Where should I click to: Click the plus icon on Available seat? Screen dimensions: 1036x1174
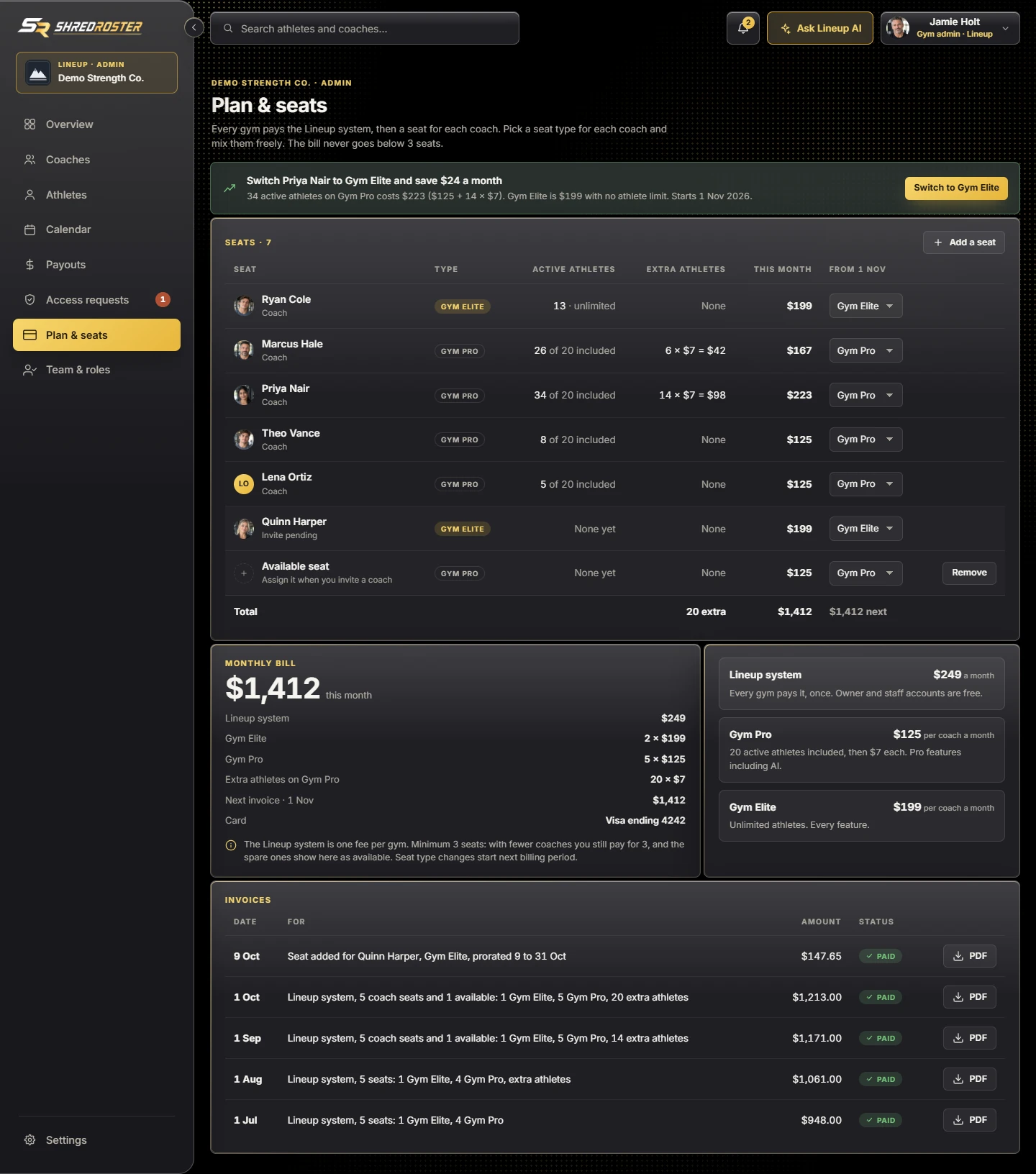coord(244,573)
